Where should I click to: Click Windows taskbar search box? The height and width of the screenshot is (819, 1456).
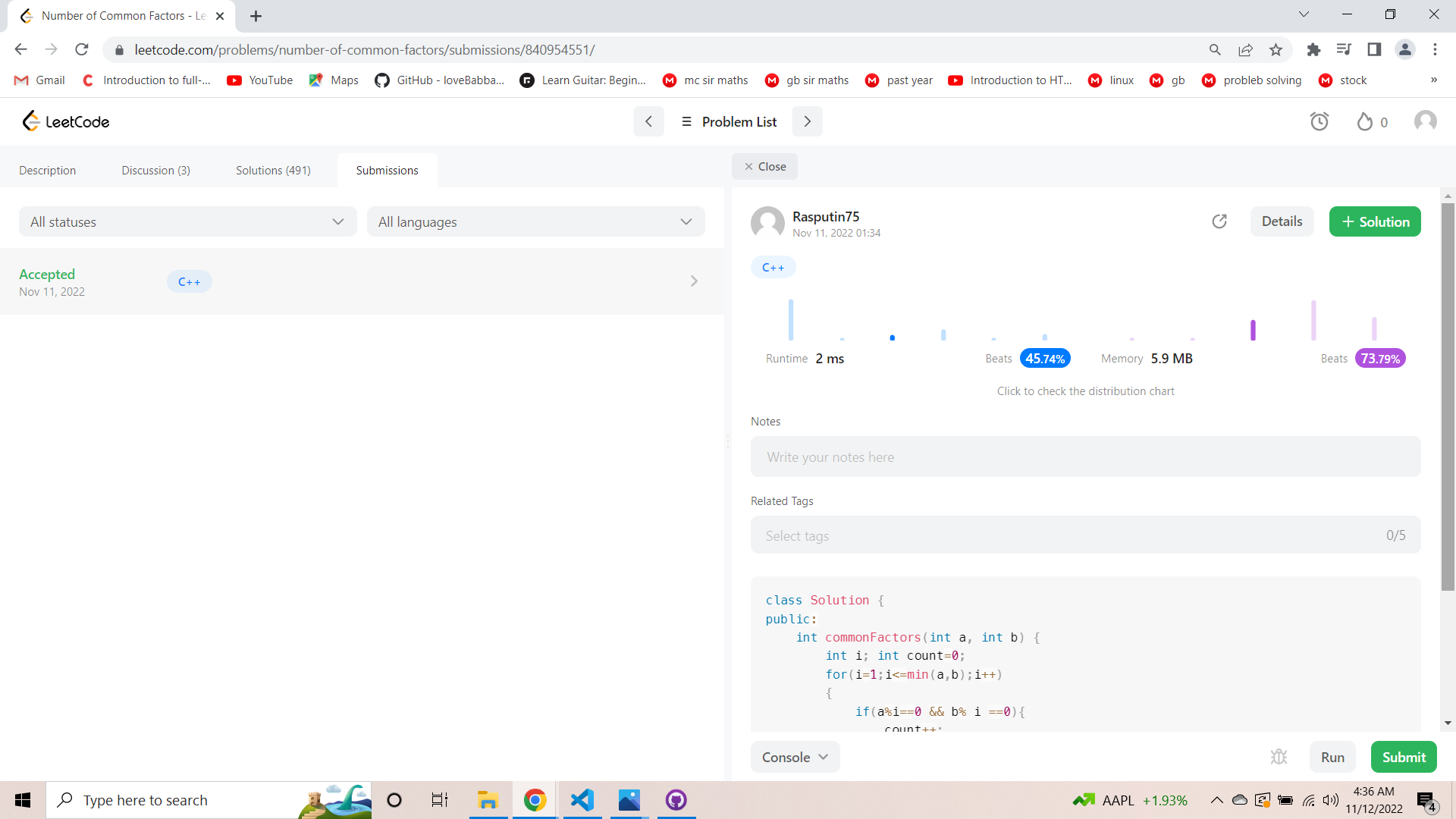click(209, 800)
